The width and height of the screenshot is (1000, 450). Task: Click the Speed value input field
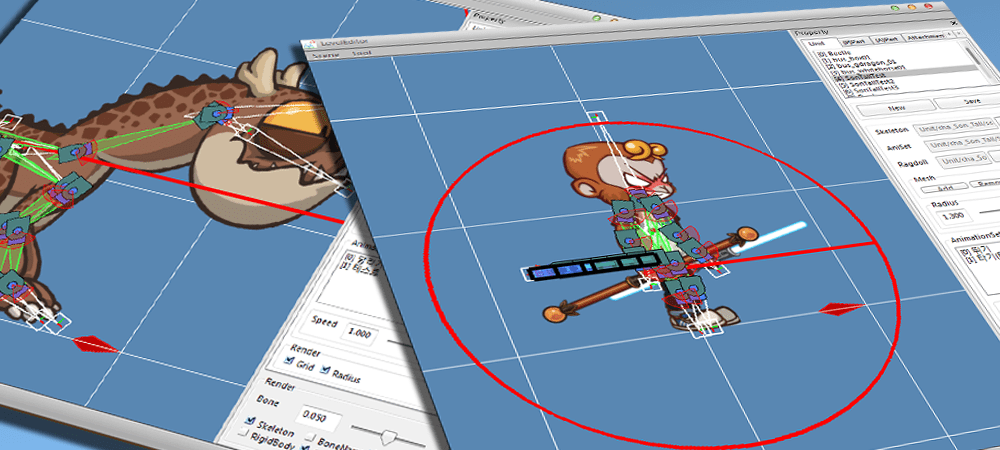point(362,331)
